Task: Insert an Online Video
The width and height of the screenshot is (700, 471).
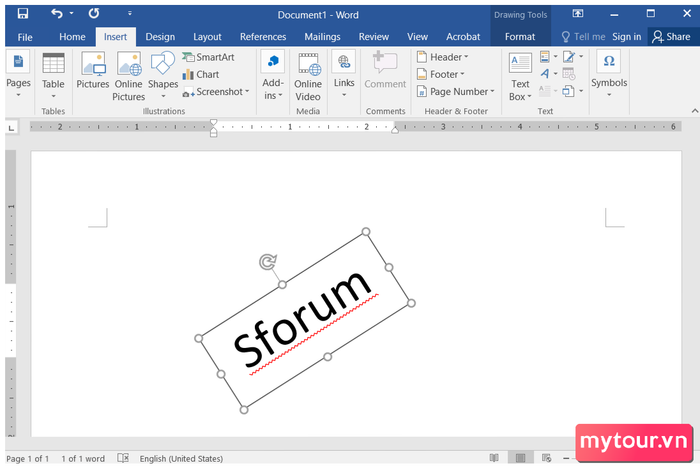Action: 308,76
